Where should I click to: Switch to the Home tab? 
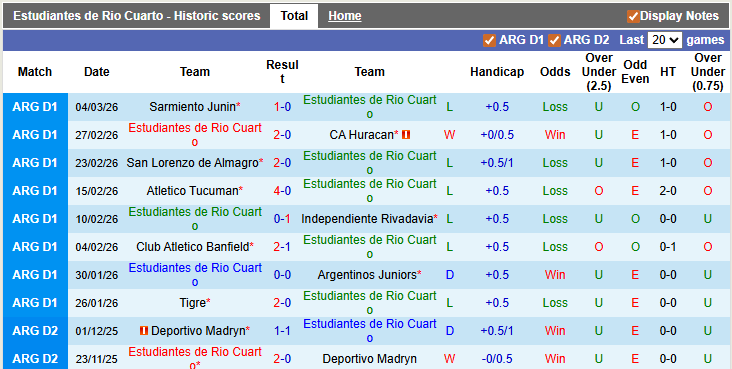[345, 16]
